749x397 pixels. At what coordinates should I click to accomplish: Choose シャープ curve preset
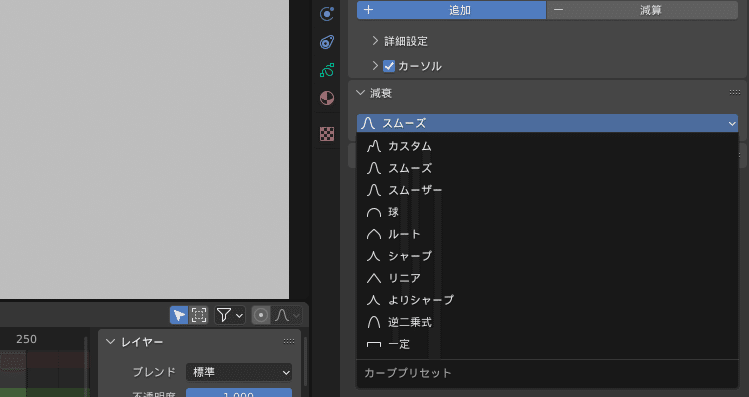547,256
